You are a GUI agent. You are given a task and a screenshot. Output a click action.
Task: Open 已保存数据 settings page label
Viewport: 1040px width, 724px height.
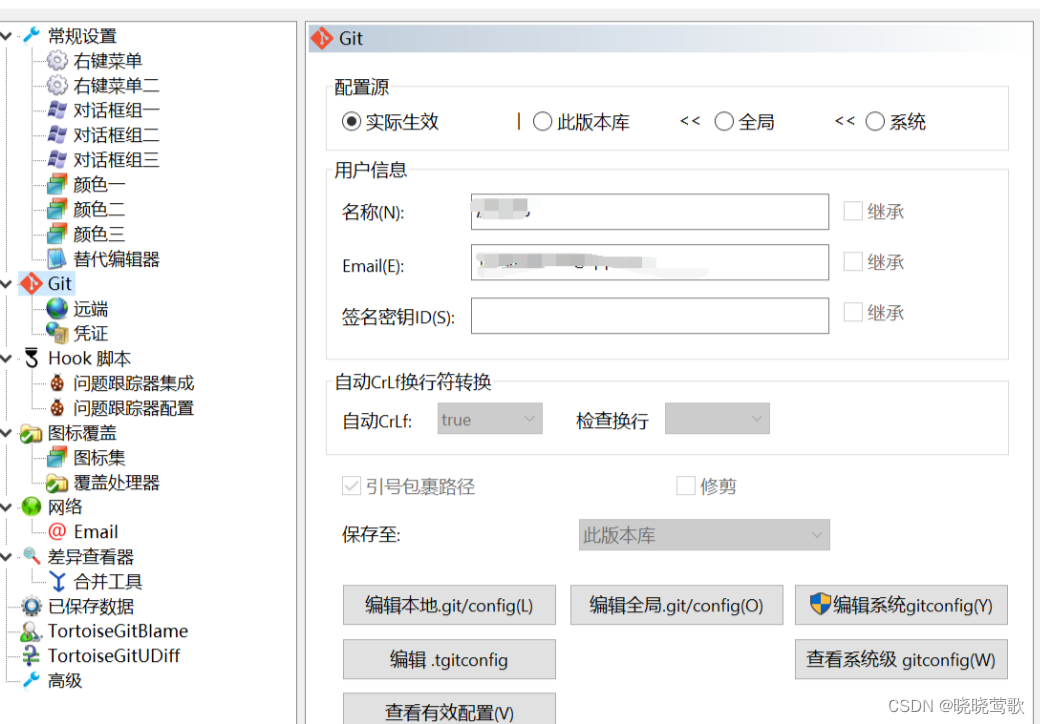90,607
